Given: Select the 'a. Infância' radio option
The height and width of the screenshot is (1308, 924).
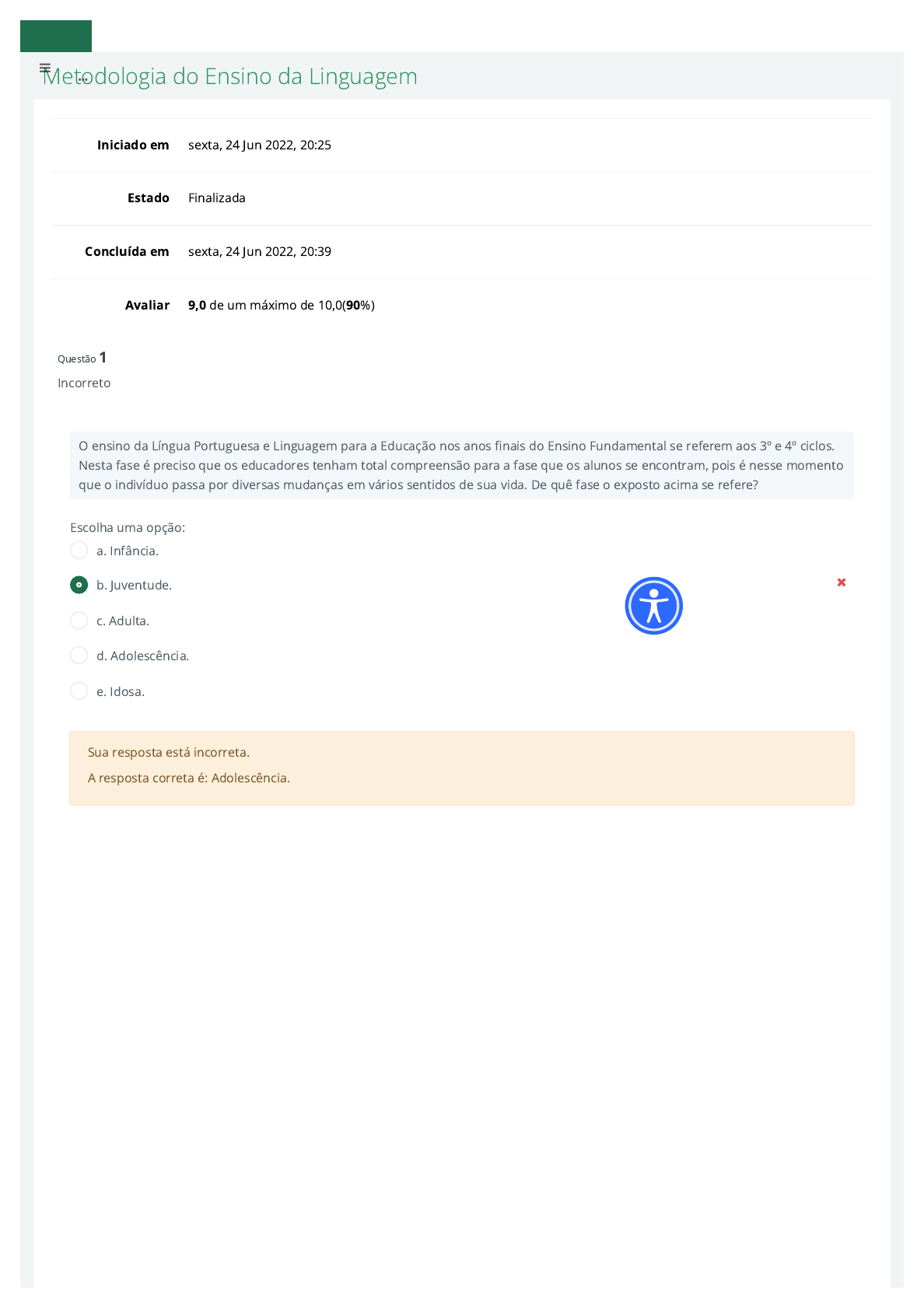Looking at the screenshot, I should pyautogui.click(x=79, y=551).
